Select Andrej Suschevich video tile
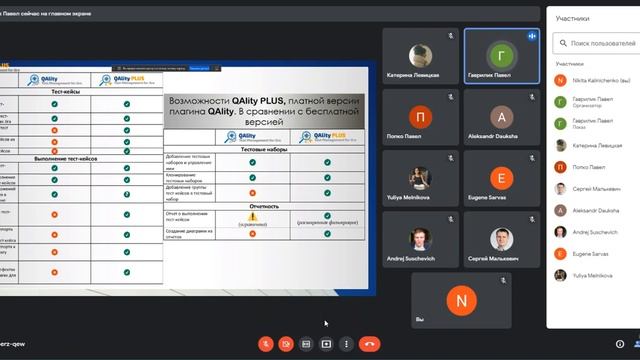 tap(420, 240)
